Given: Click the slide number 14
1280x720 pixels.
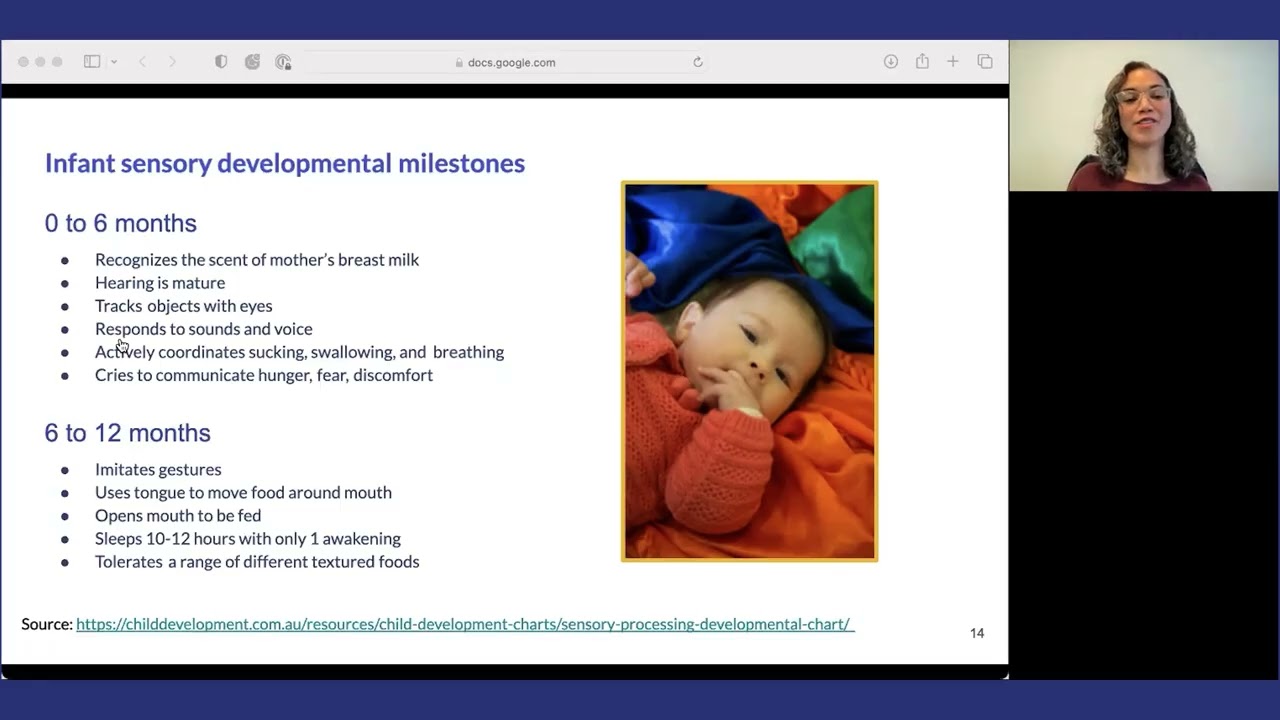Looking at the screenshot, I should click(977, 633).
